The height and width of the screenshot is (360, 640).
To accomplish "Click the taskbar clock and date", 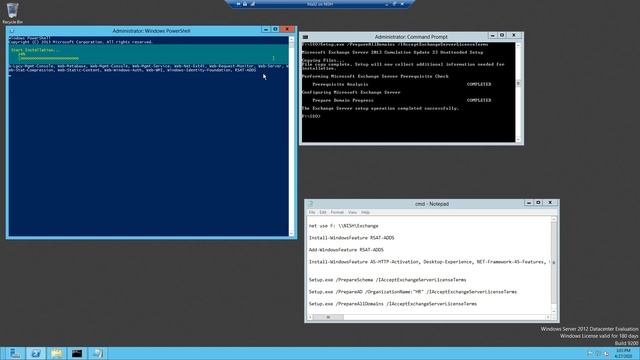I will click(x=623, y=353).
